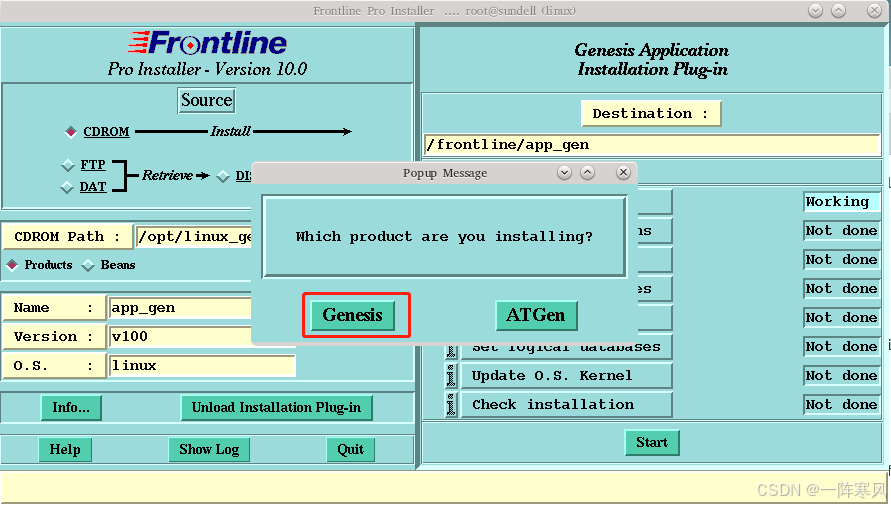Click the Quit button
Viewport: 891px width, 505px height.
tap(351, 450)
